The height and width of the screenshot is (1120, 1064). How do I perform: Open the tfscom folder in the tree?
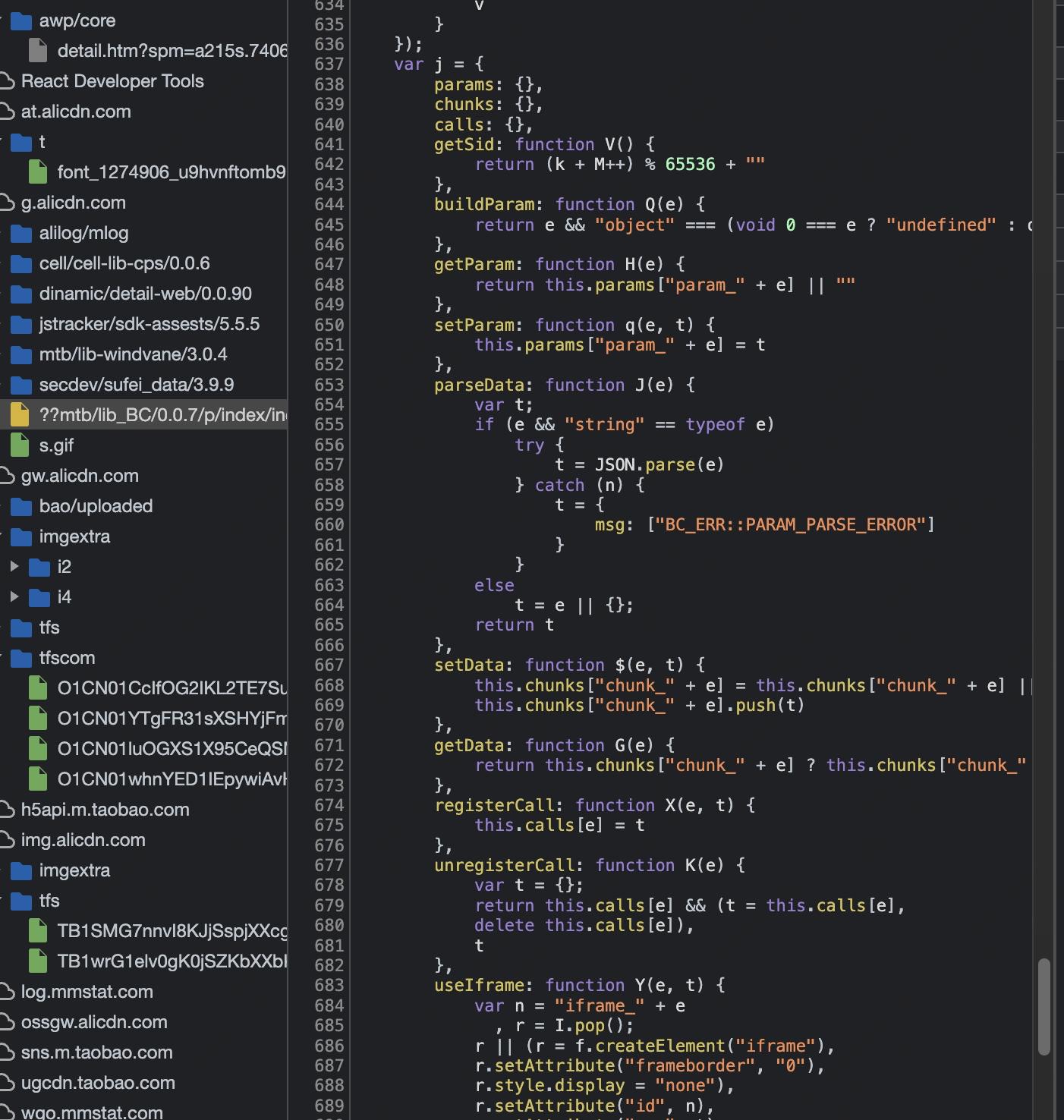pos(67,658)
